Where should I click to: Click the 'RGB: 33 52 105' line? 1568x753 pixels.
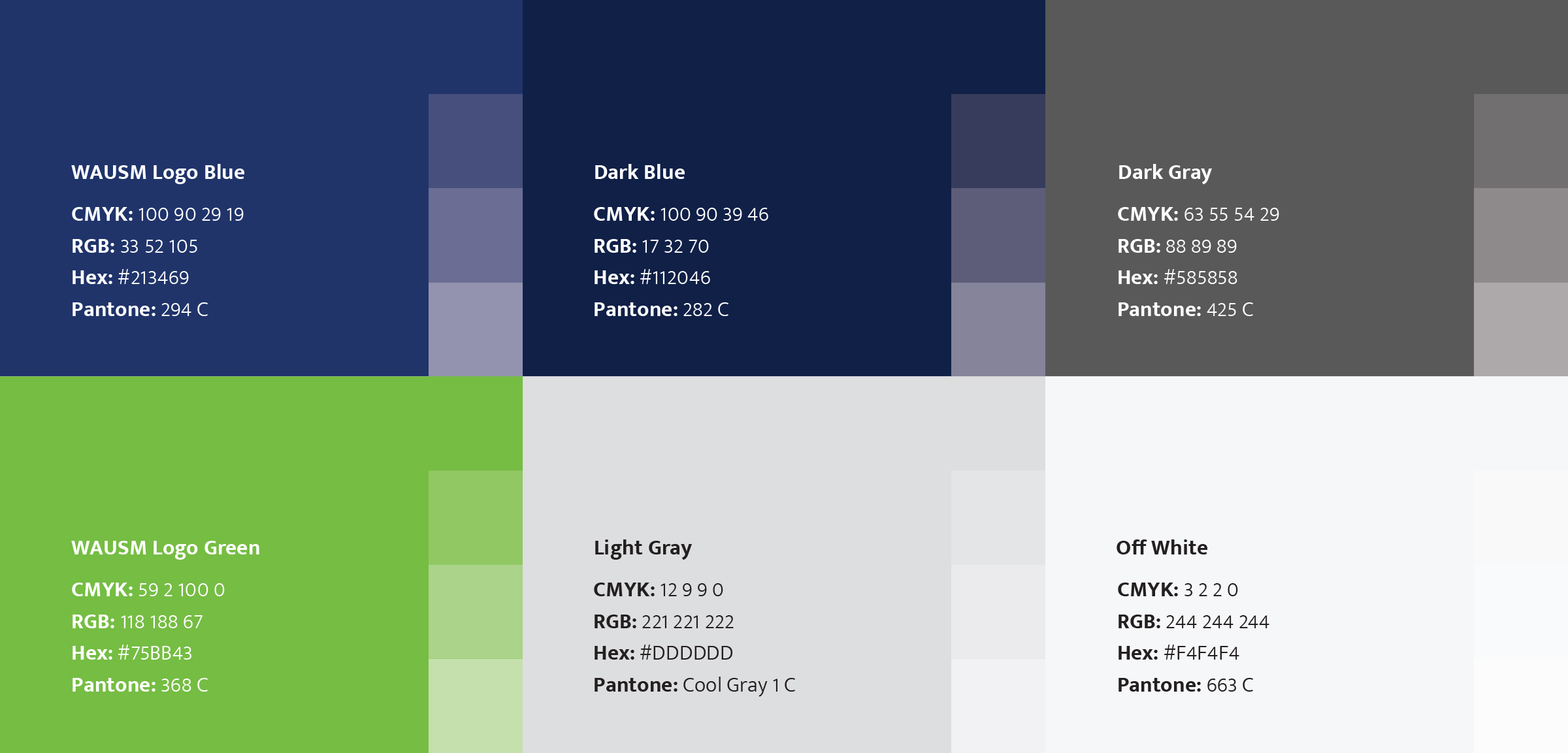(135, 246)
